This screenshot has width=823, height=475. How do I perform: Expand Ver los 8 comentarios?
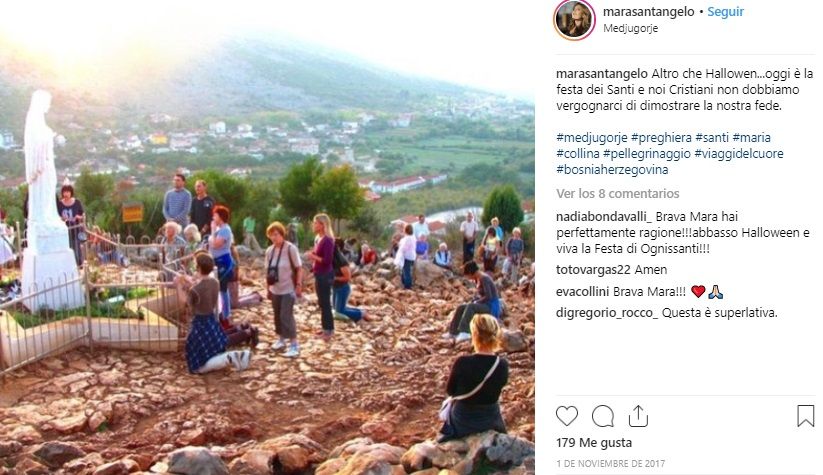(x=618, y=194)
